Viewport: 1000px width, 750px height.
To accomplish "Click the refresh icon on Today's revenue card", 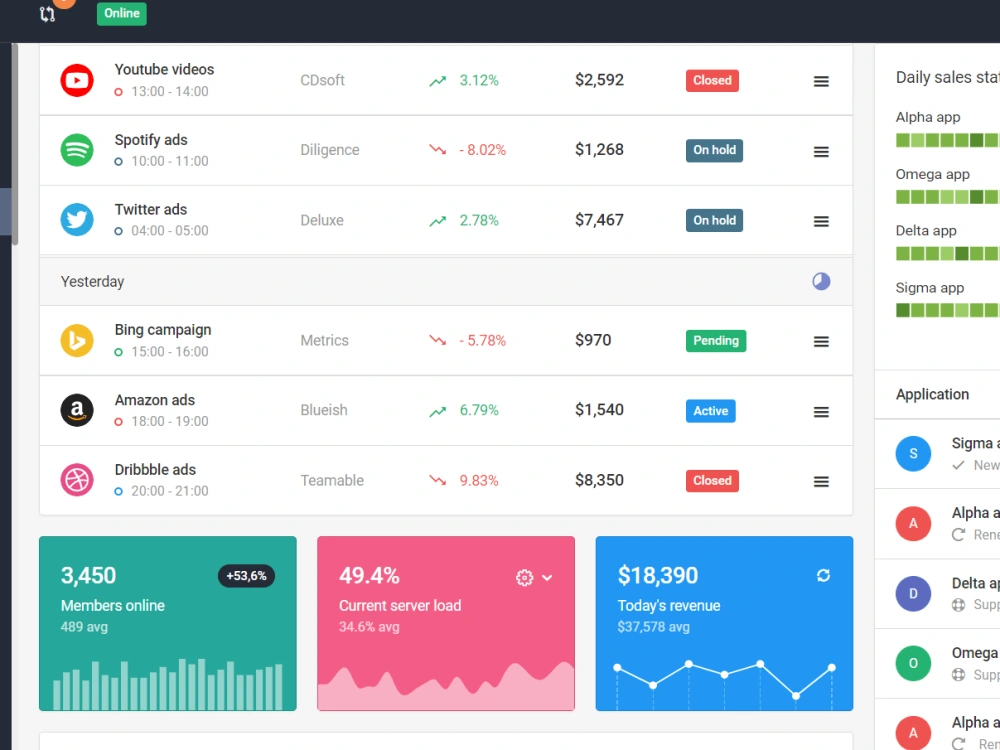I will 823,575.
